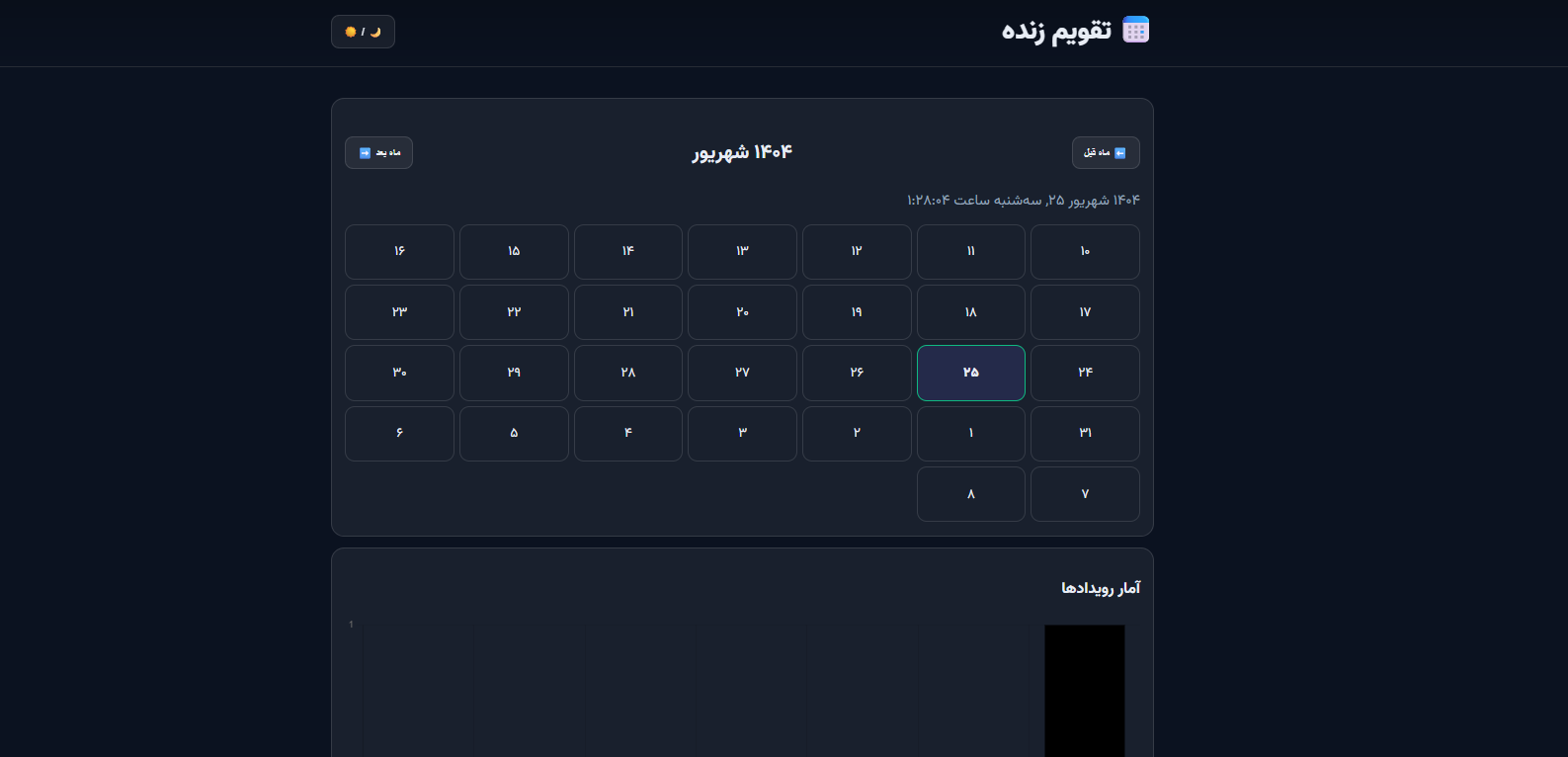Screen dimensions: 1568x757
Task: Click the month heading شهریور ۱۴۰۴
Action: (742, 152)
